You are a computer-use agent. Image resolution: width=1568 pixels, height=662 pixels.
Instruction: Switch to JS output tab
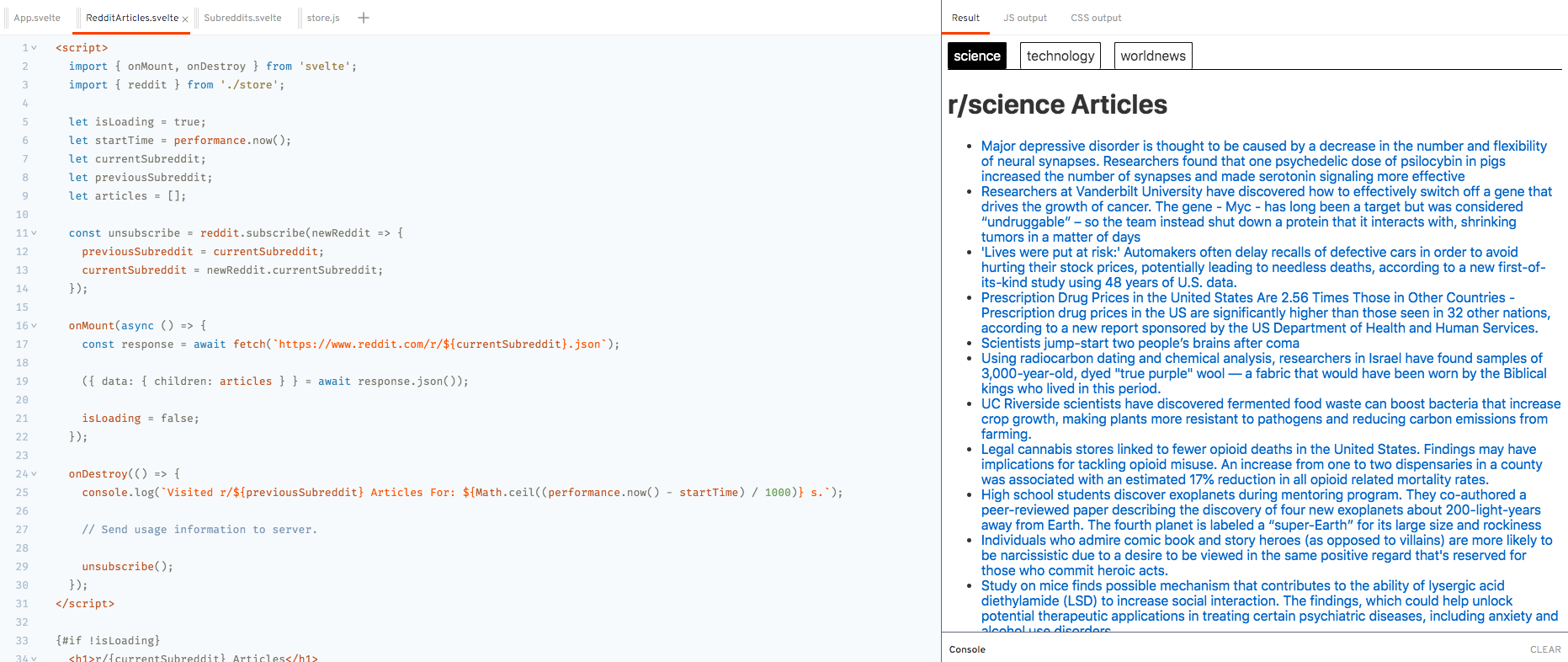(1025, 18)
